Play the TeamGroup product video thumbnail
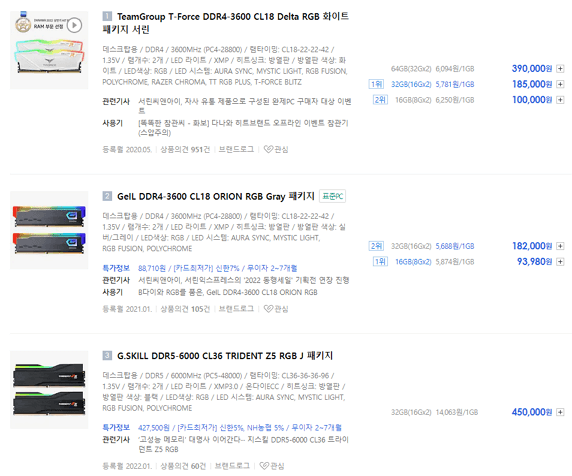572x476 pixels. (x=74, y=25)
